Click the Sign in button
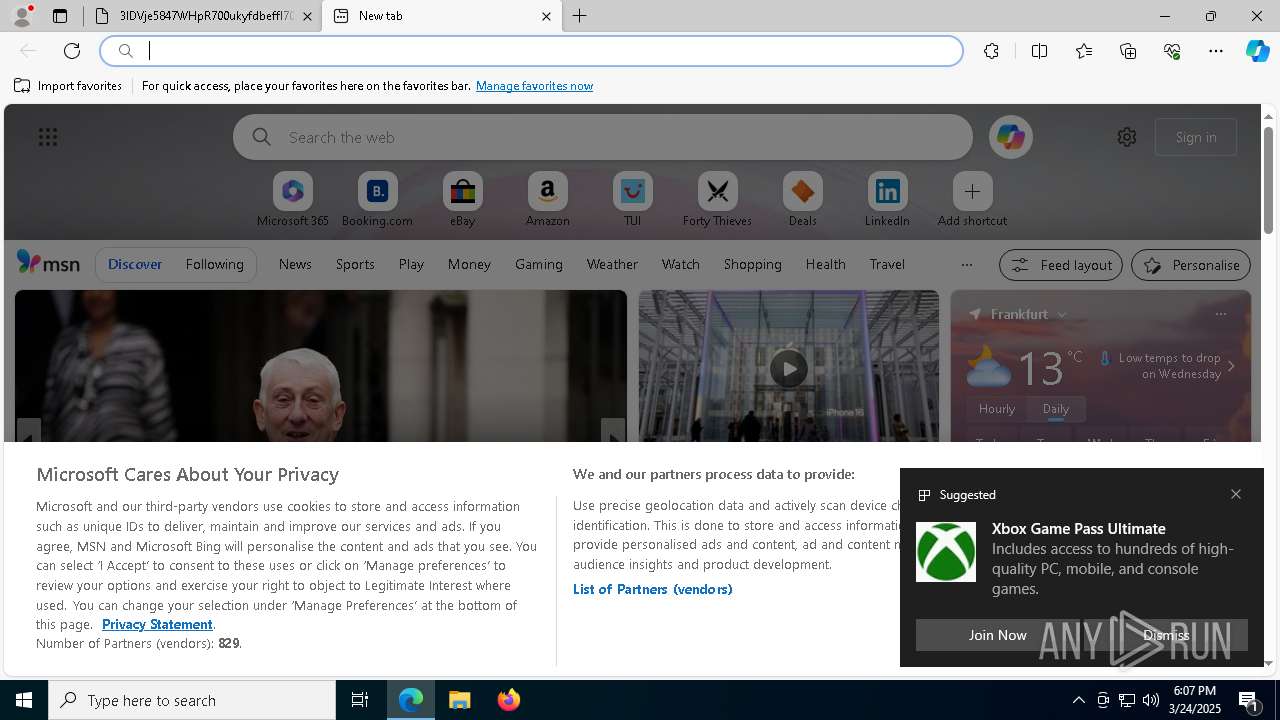Screen dimensions: 1280x720 pyautogui.click(x=1196, y=137)
